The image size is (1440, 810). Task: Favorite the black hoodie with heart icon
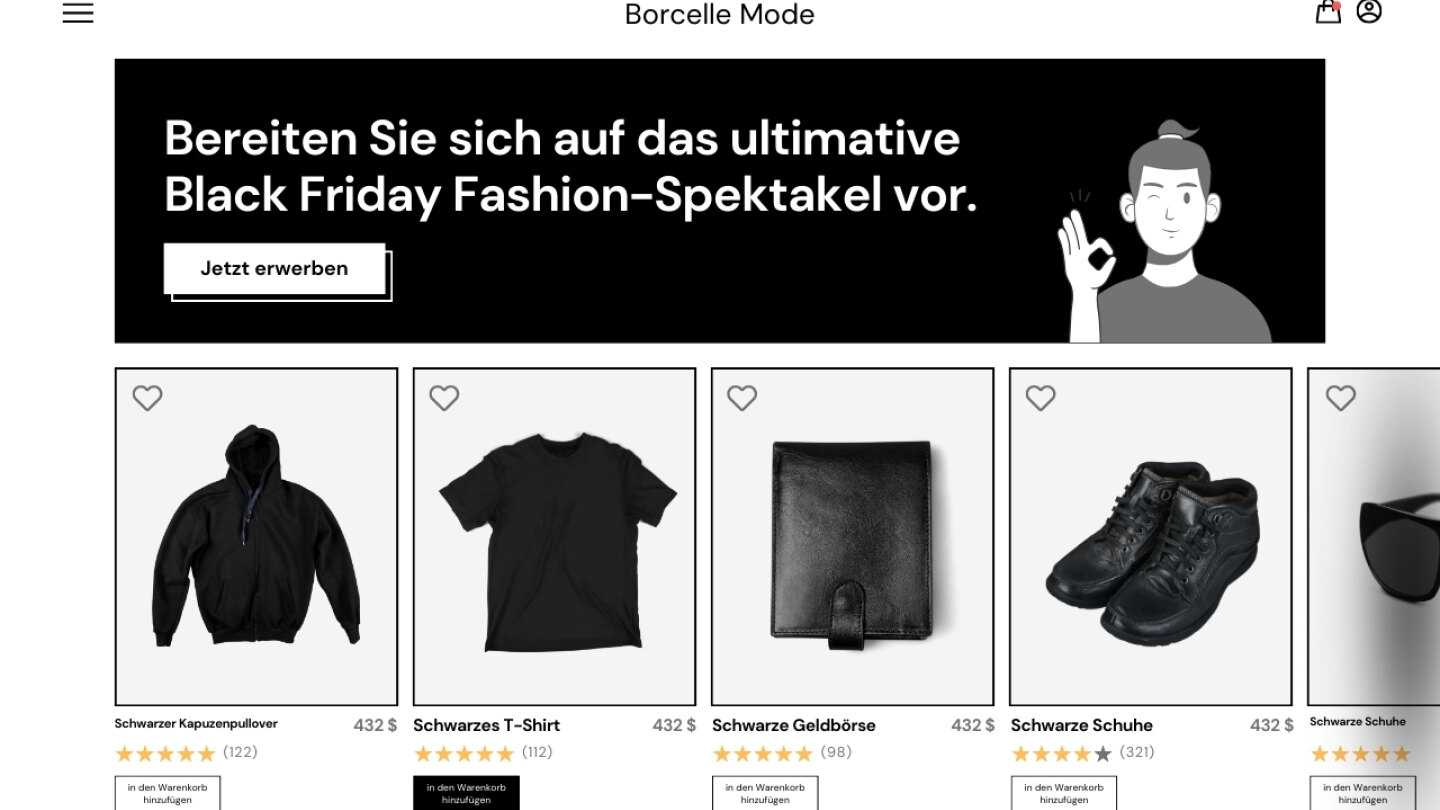(147, 398)
